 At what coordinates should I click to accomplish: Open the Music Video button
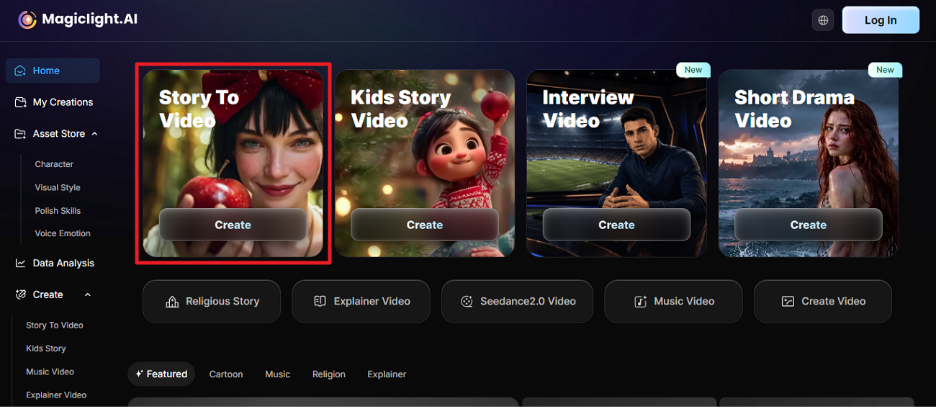673,301
